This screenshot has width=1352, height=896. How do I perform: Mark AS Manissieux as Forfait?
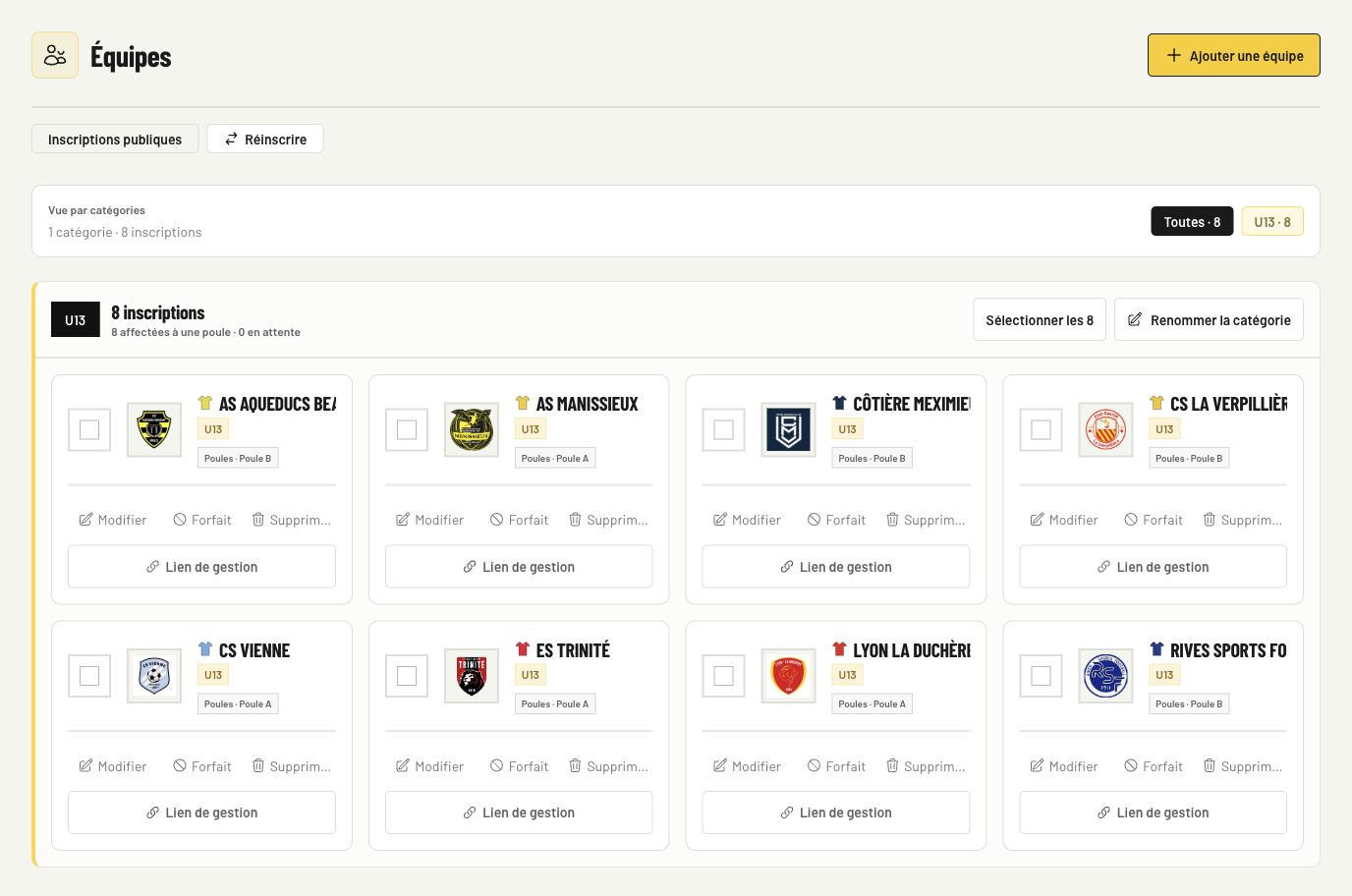coord(519,520)
